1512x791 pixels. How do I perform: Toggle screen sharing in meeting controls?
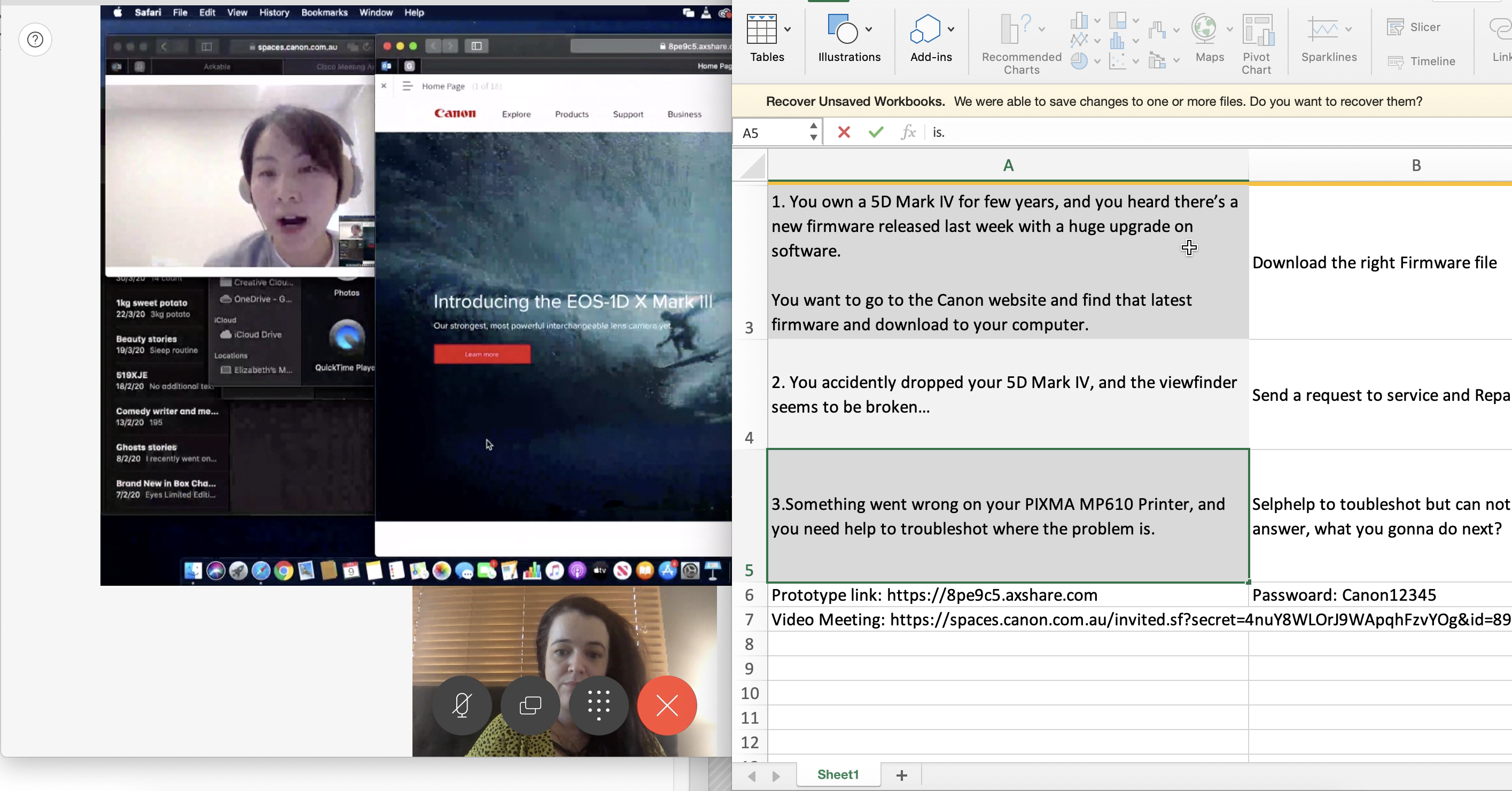coord(530,704)
